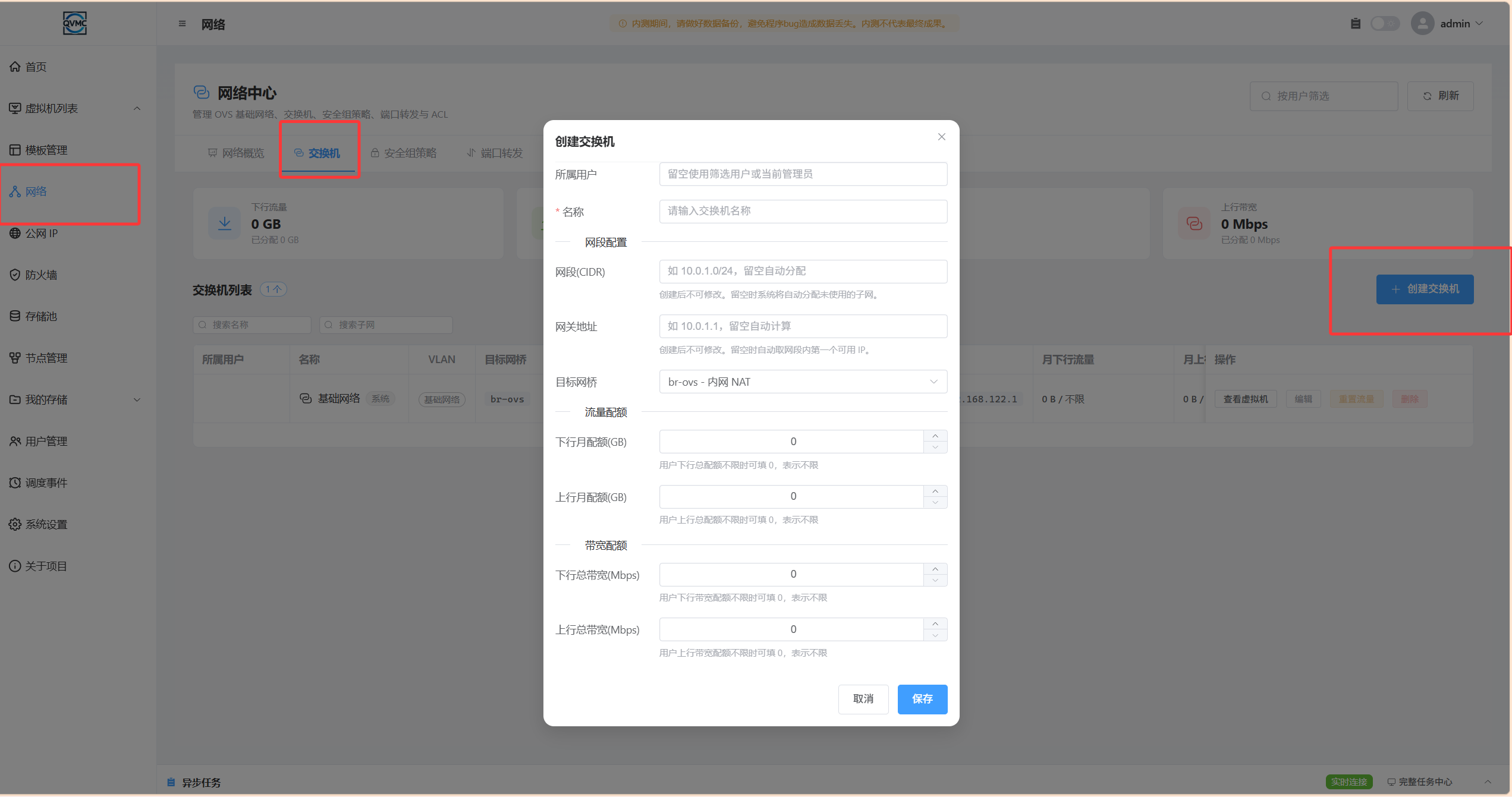Click the 网段(CIDR) input field
Image resolution: width=1512 pixels, height=797 pixels.
point(803,271)
